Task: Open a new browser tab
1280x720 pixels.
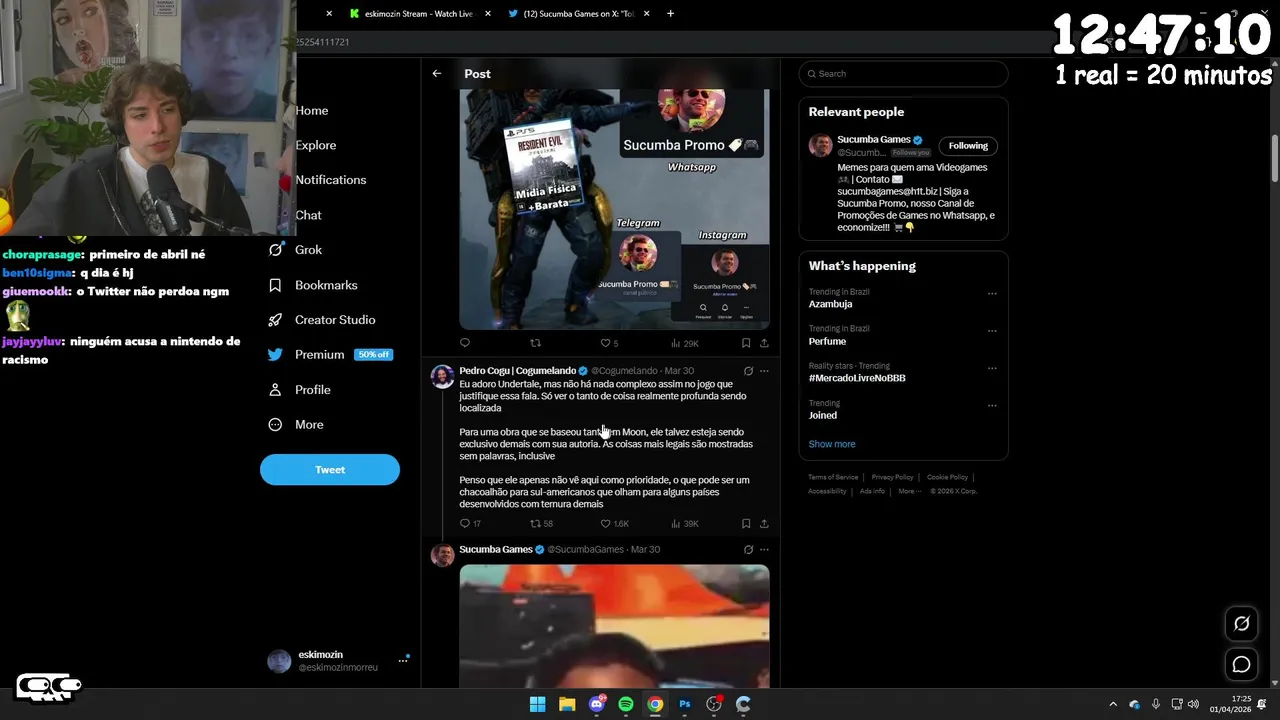Action: (670, 14)
